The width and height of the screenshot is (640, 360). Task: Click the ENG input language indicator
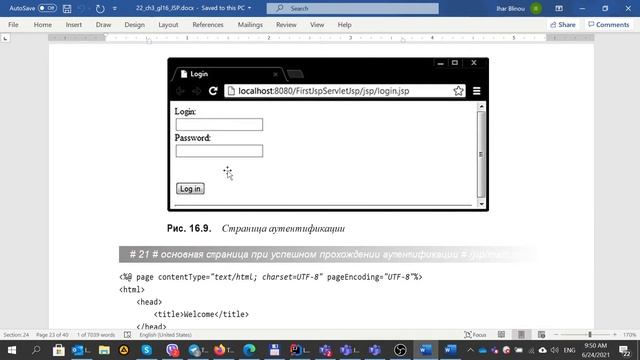click(569, 350)
